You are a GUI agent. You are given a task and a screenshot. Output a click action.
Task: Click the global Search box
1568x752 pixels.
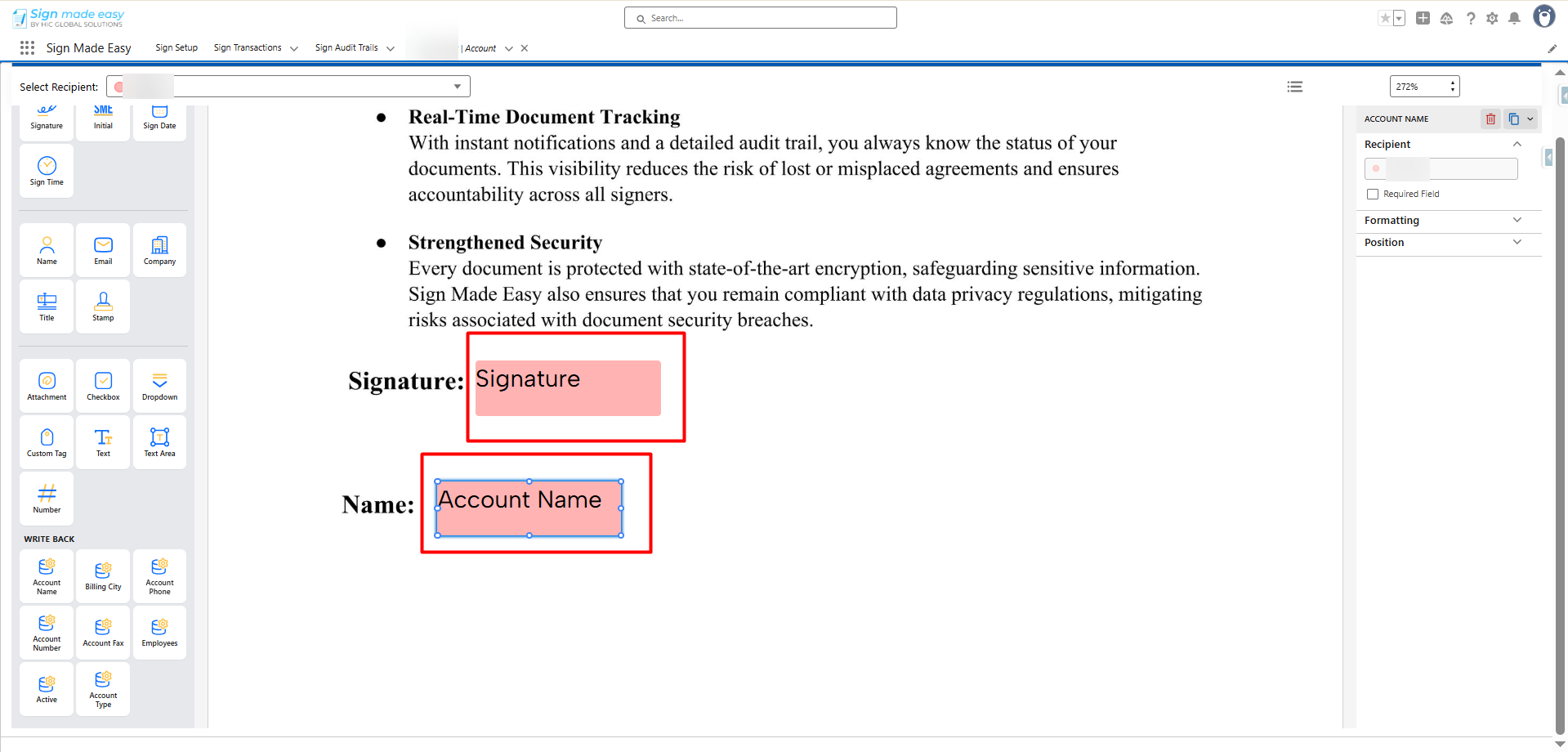click(761, 18)
